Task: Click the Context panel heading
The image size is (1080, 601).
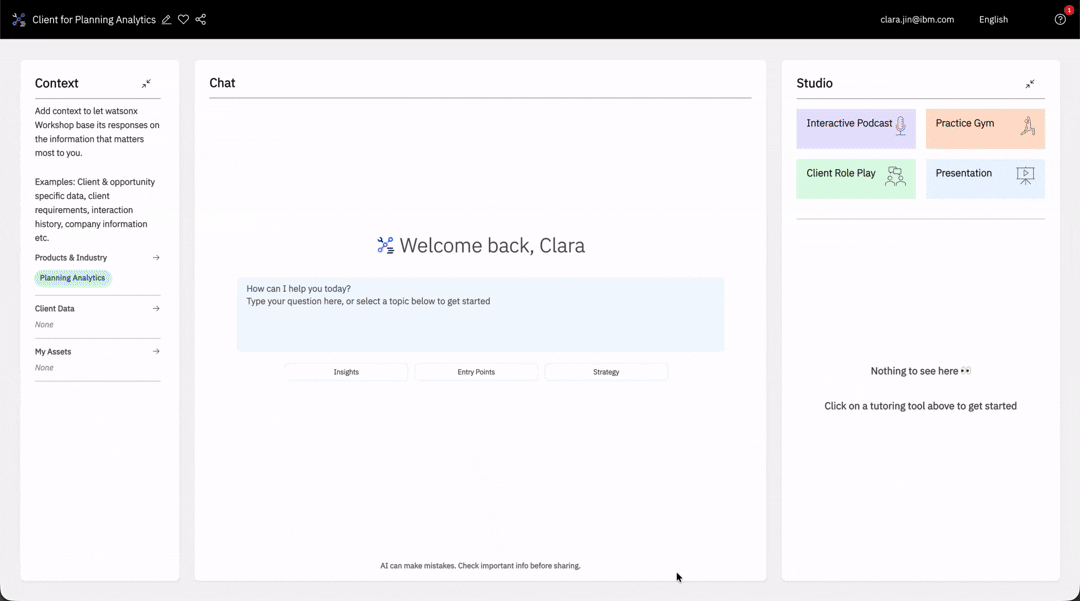Action: tap(56, 83)
